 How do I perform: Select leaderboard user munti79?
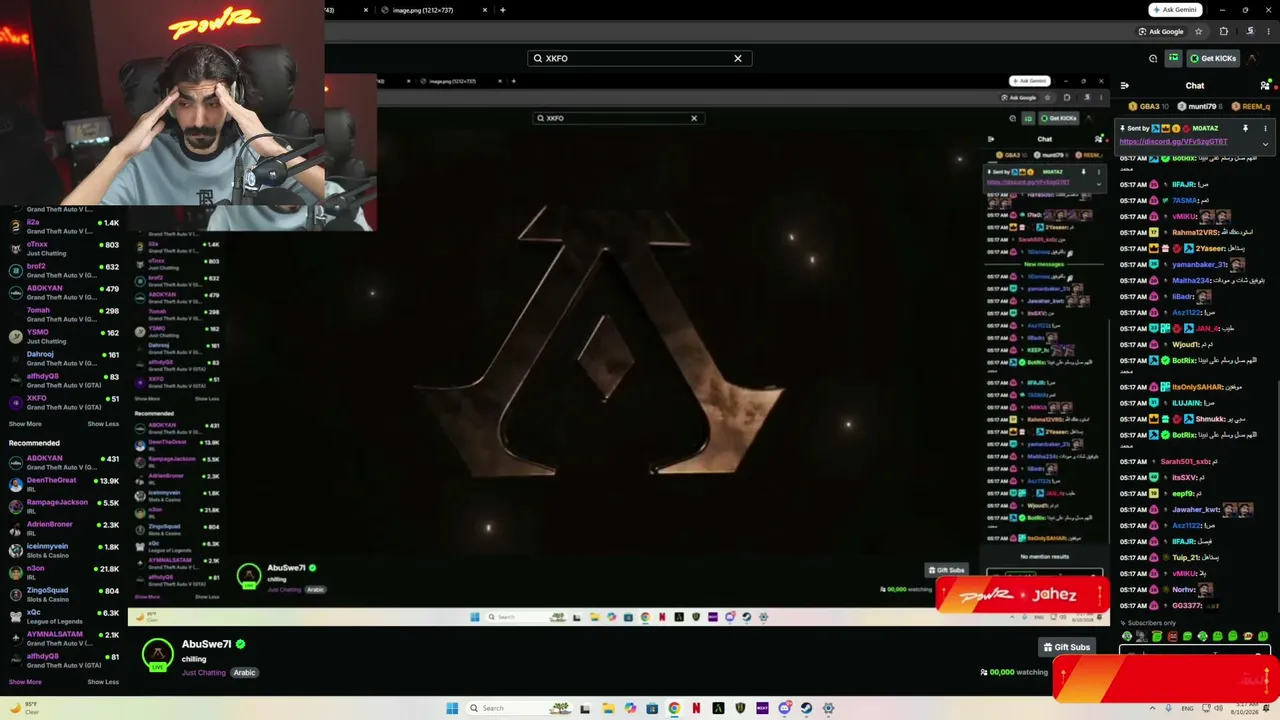click(x=1200, y=106)
